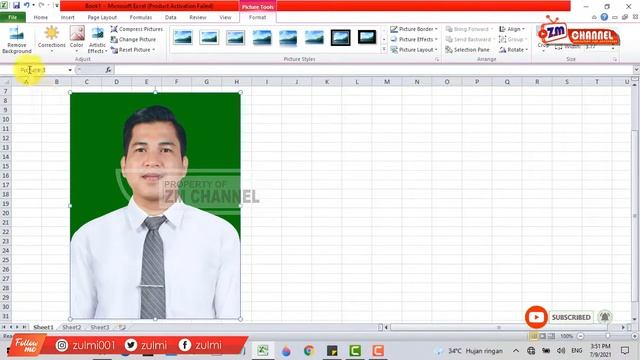Click Change Picture
Image resolution: width=640 pixels, height=360 pixels.
tap(133, 39)
